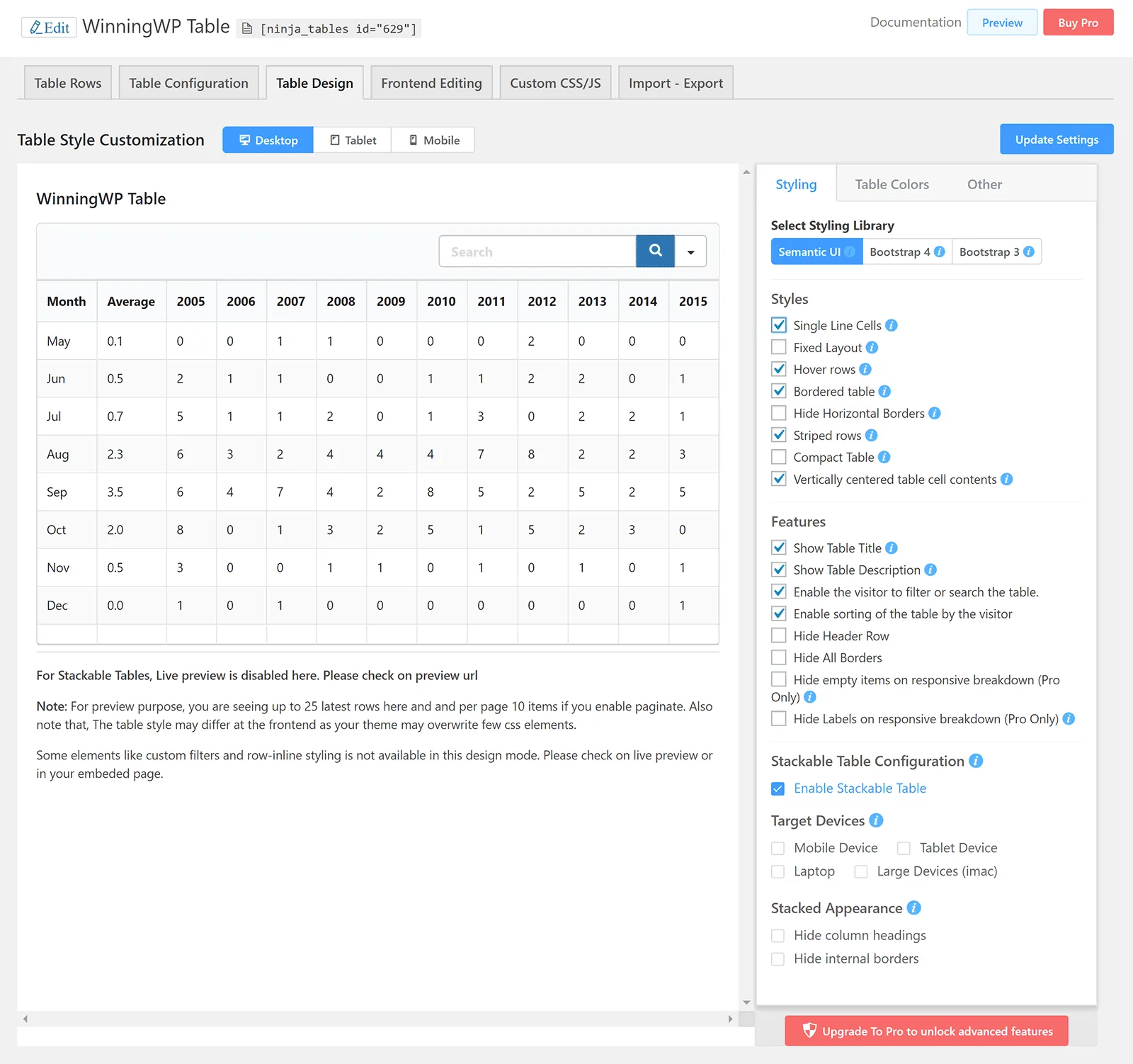Switch to the Other settings tab
The height and width of the screenshot is (1064, 1133).
984,184
